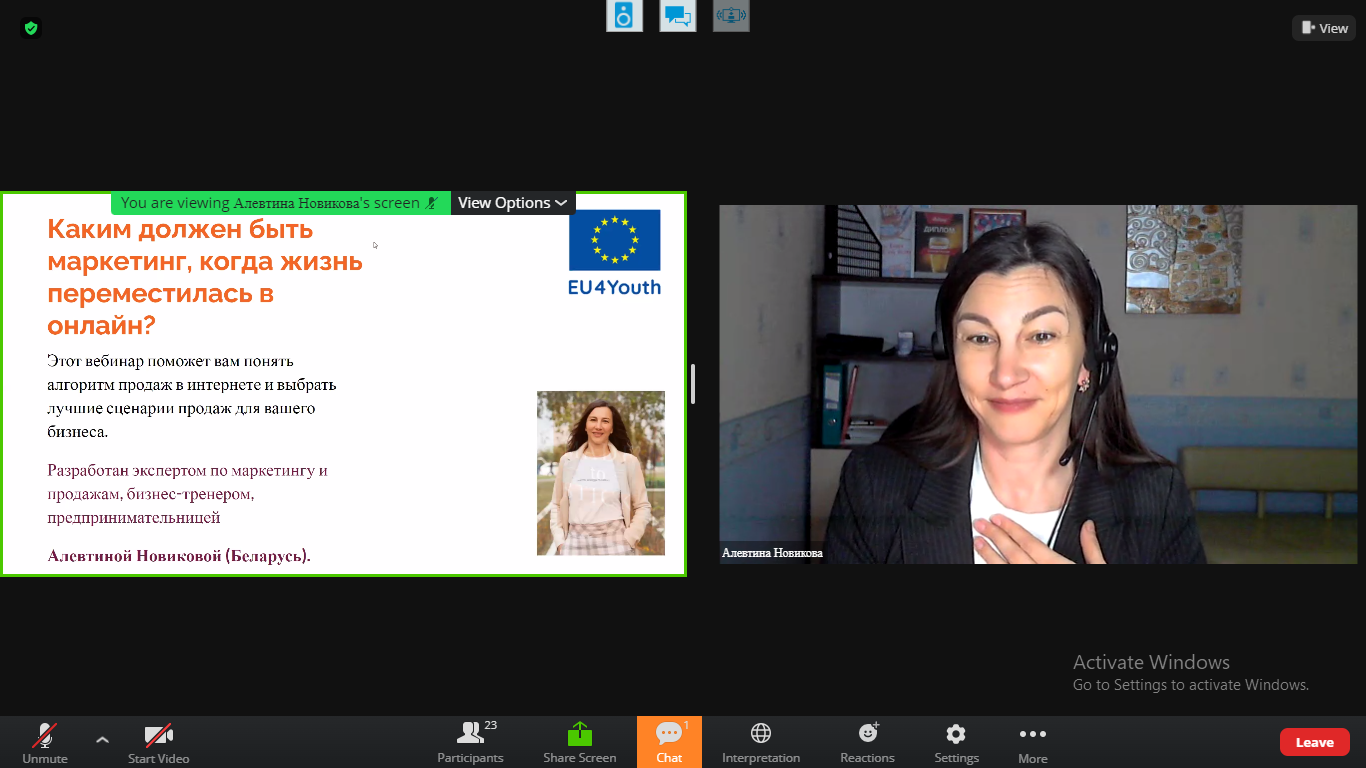Open the View layout menu
Image resolution: width=1366 pixels, height=768 pixels.
pos(1324,28)
